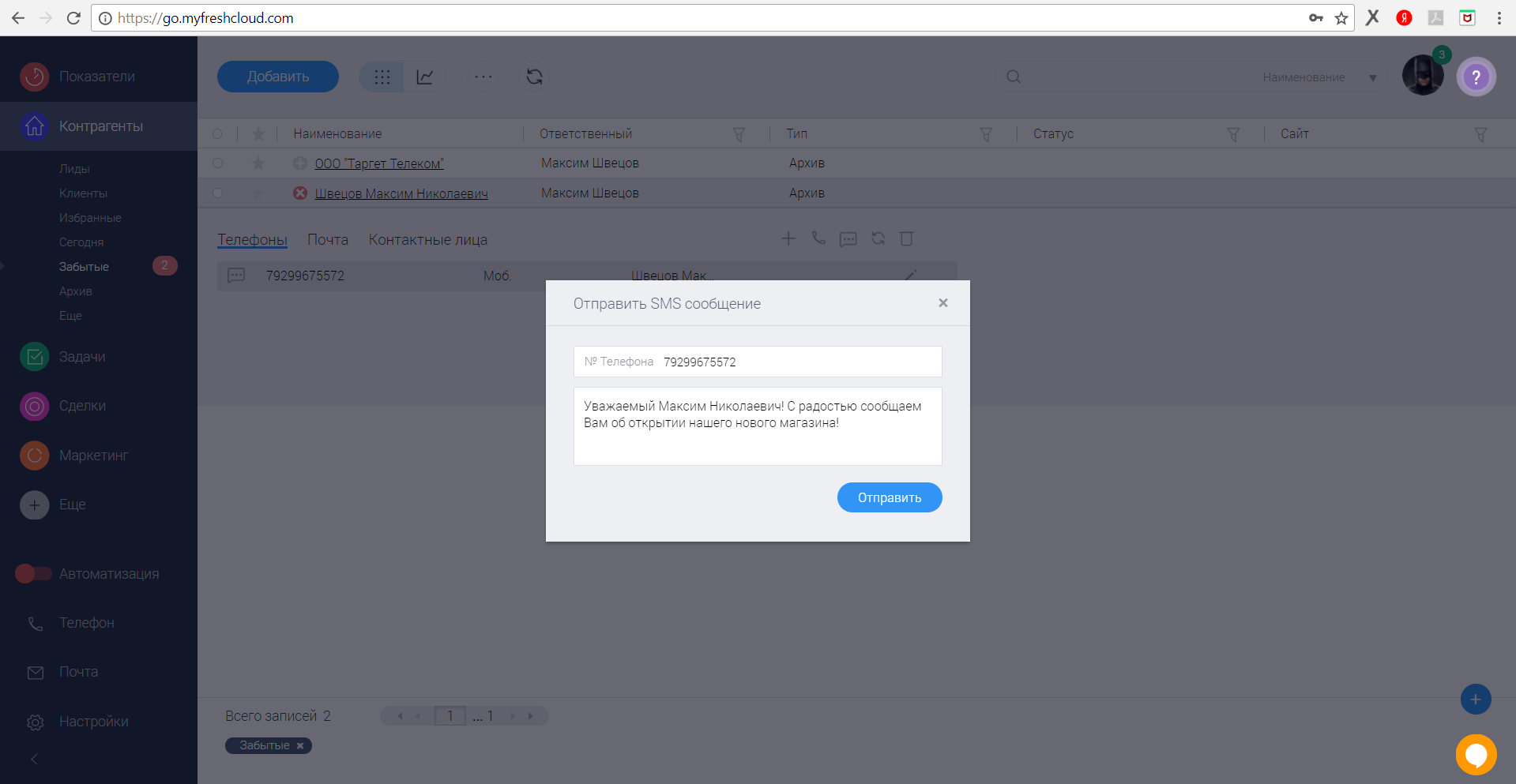
Task: Remove the Забытые filter tag
Action: pos(300,746)
